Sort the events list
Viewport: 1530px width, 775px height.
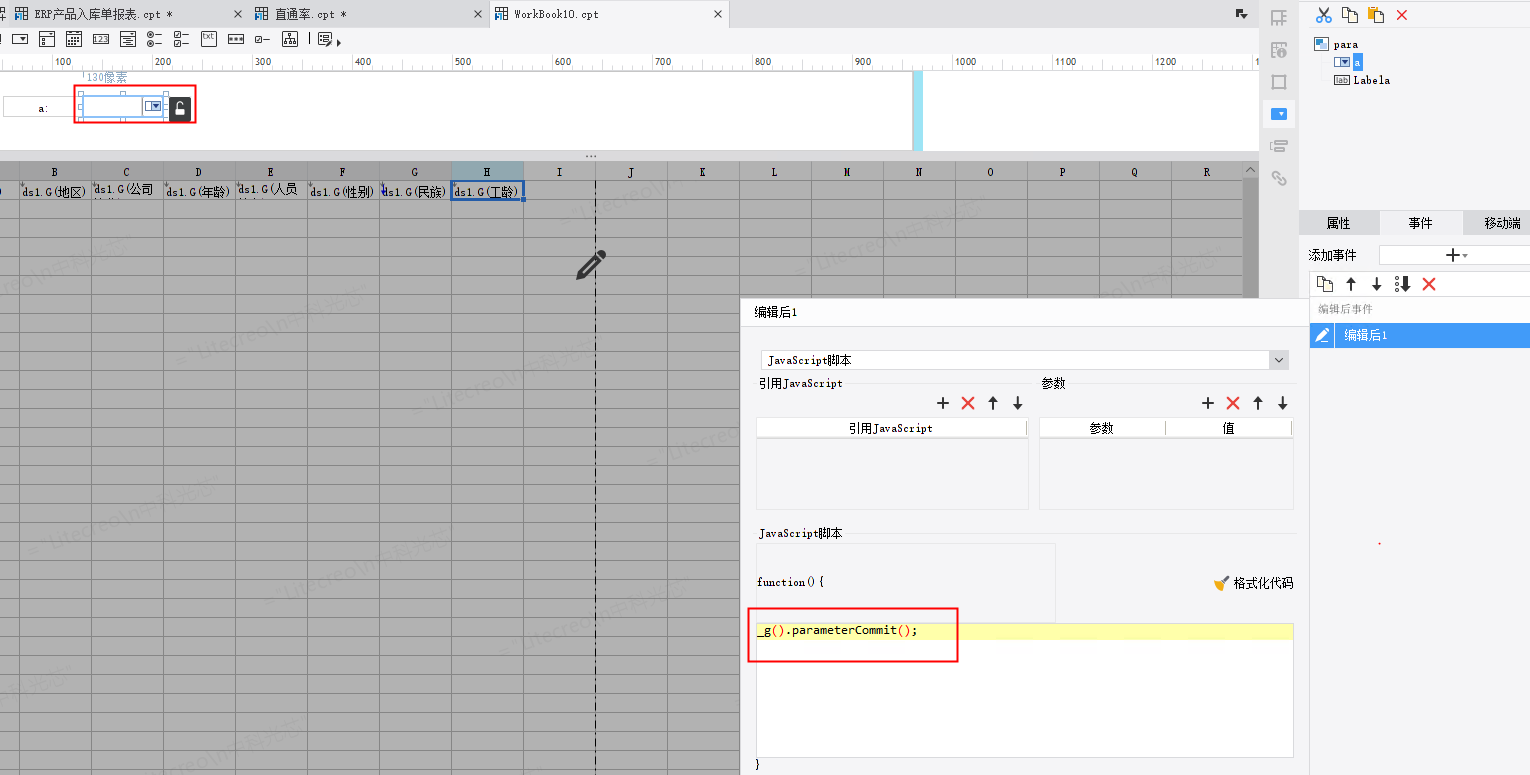pos(1403,284)
